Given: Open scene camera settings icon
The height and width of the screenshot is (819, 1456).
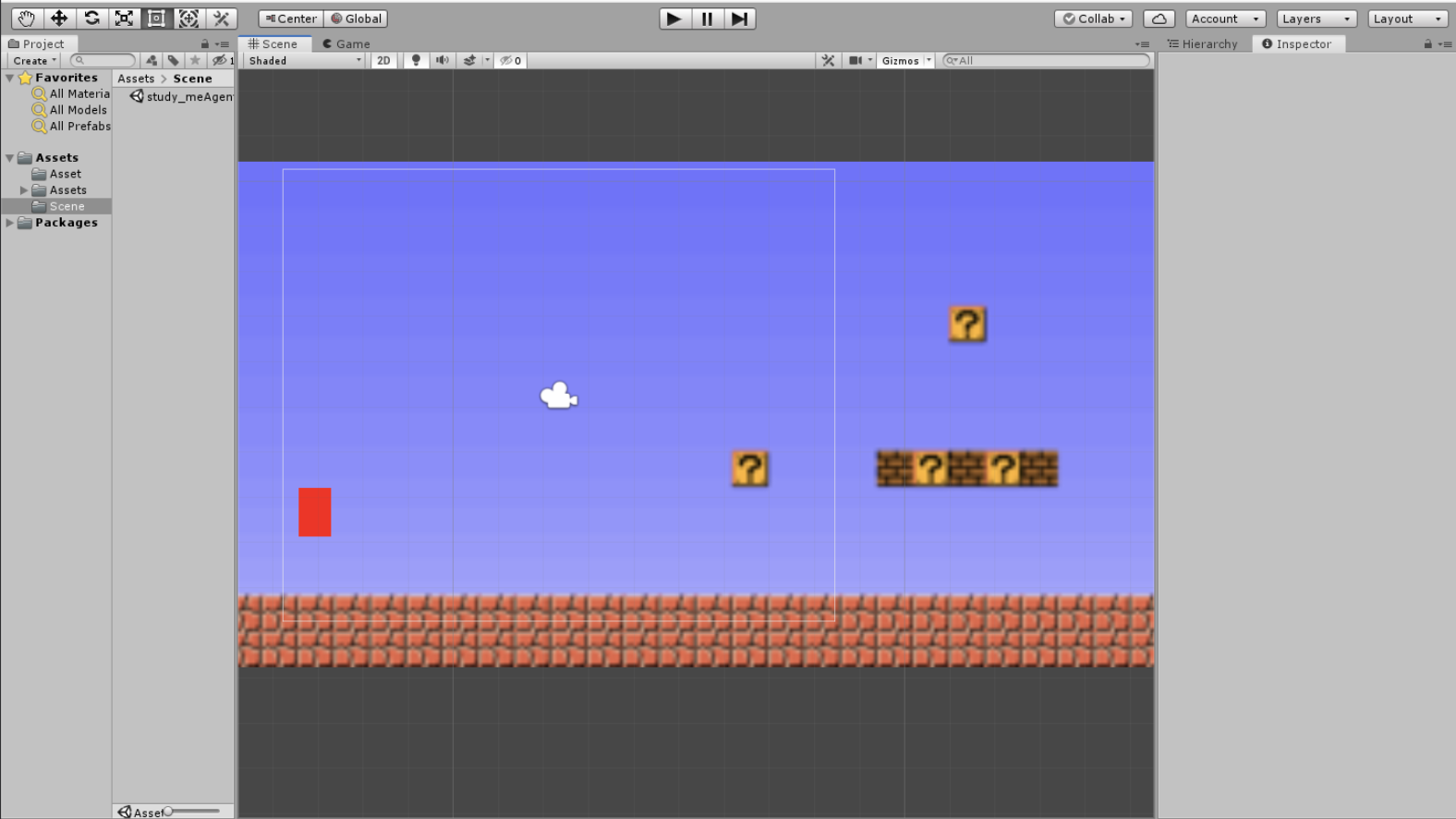Looking at the screenshot, I should 855,60.
